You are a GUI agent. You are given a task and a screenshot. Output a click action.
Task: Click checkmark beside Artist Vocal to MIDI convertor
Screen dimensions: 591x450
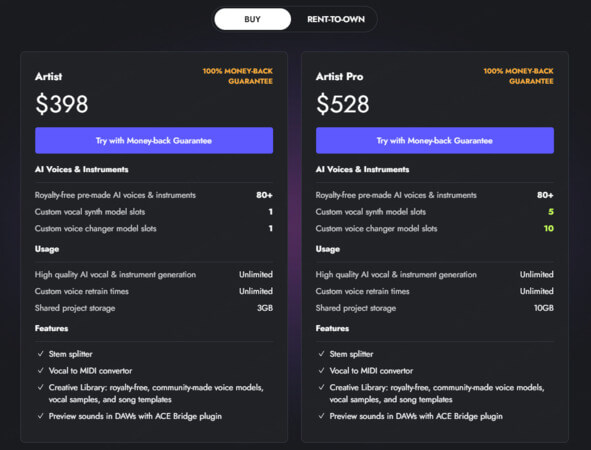[41, 370]
